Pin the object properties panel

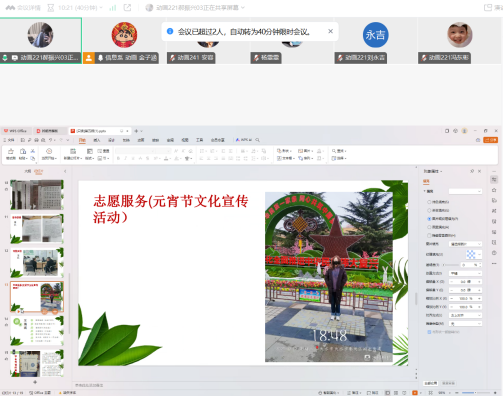pyautogui.click(x=472, y=171)
